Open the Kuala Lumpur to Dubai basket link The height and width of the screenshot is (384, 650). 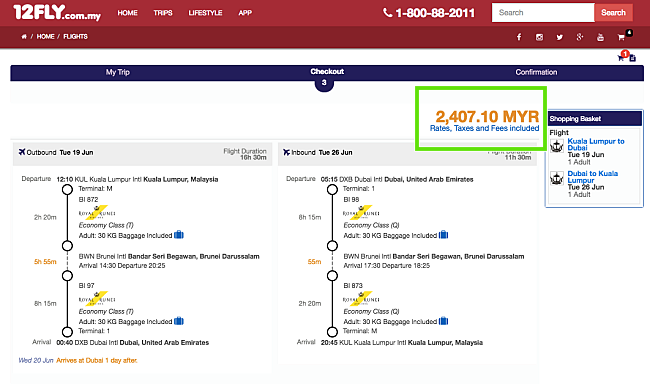(596, 144)
